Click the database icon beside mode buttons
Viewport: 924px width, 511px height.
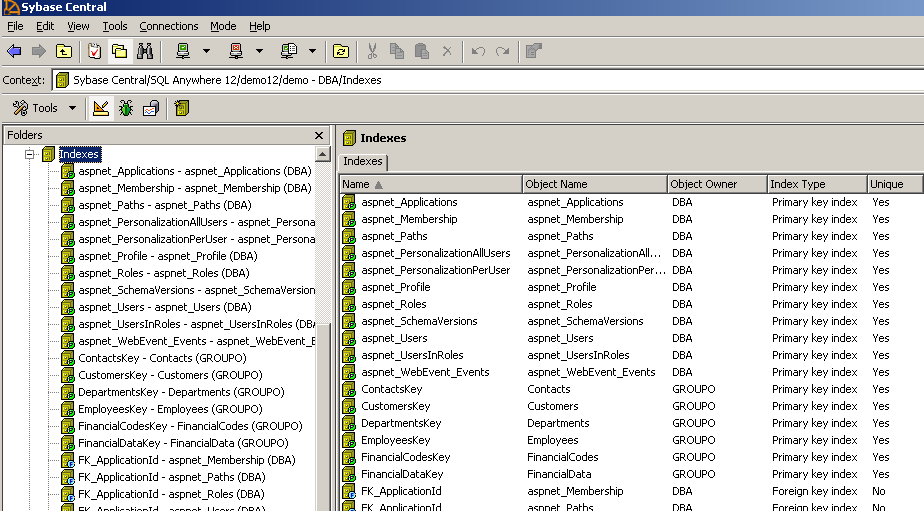coord(182,108)
